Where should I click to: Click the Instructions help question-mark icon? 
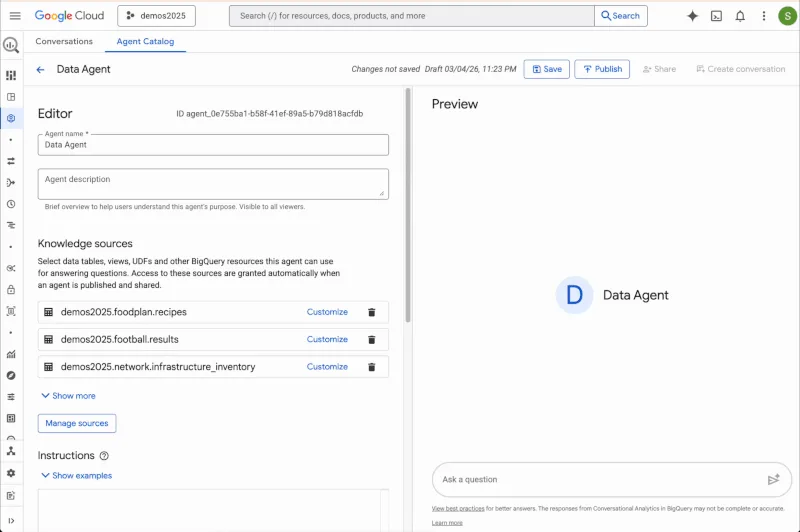tap(104, 456)
